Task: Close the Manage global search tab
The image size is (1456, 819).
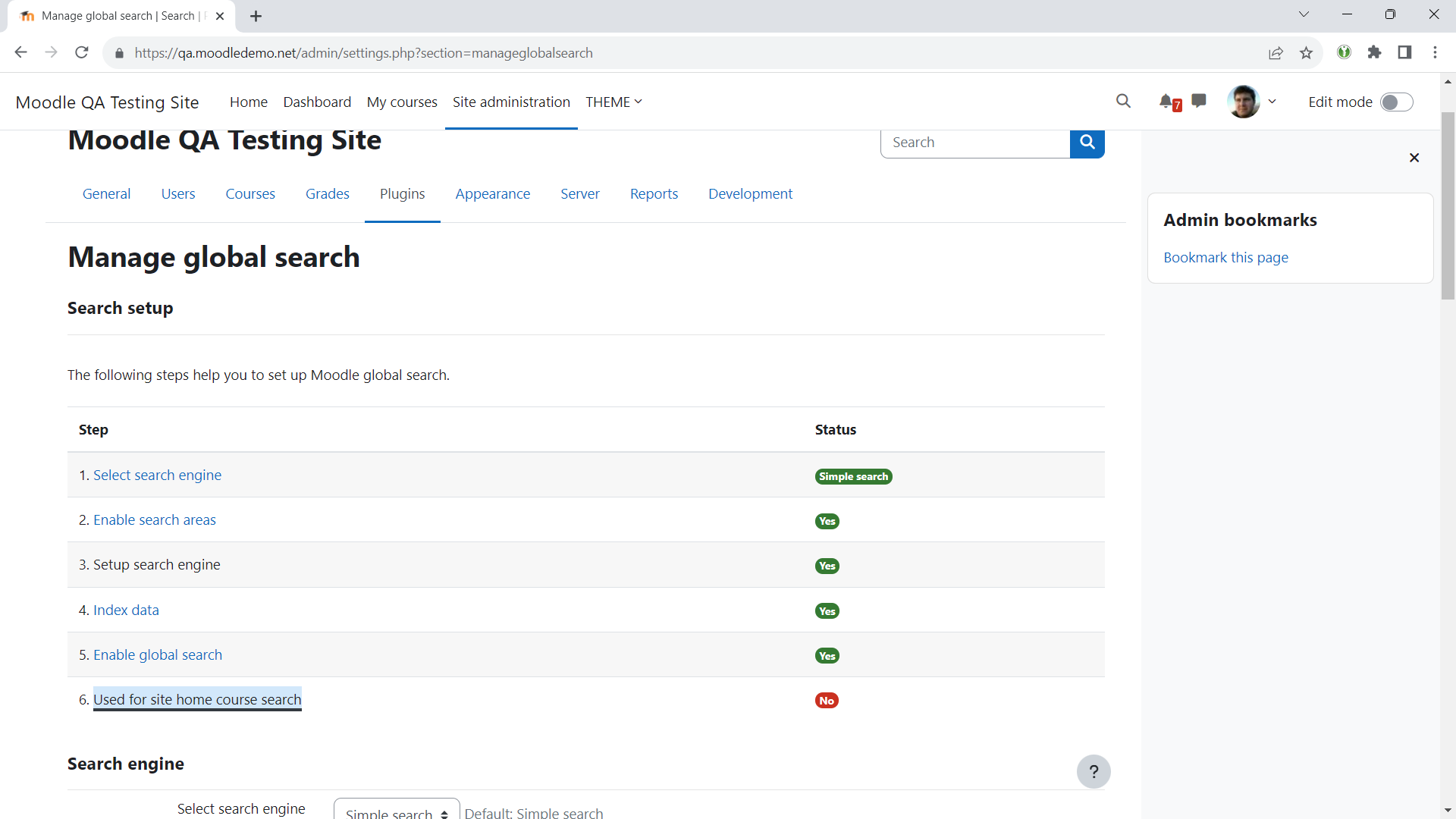Action: (220, 16)
